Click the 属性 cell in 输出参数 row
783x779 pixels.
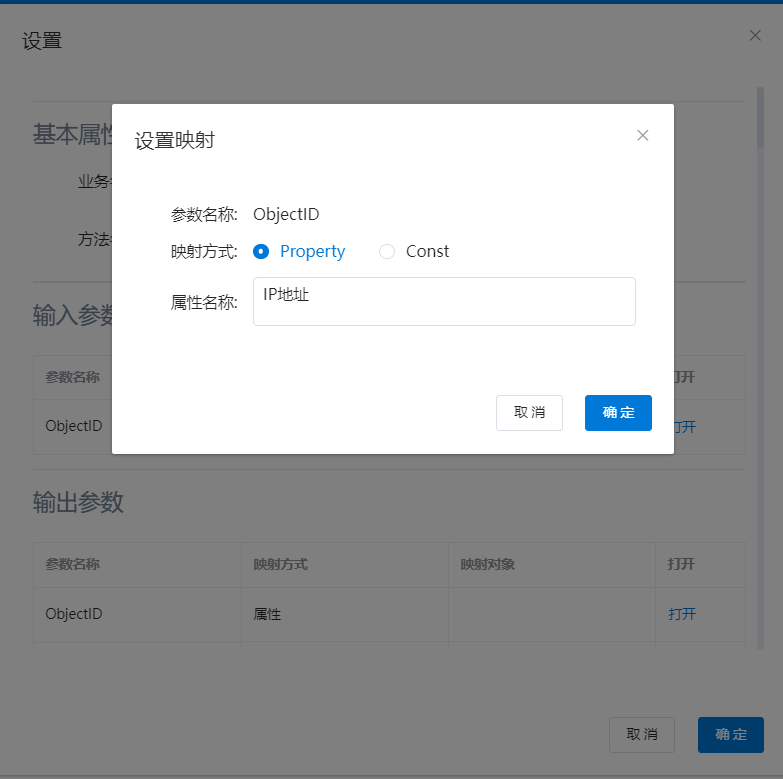coord(267,614)
